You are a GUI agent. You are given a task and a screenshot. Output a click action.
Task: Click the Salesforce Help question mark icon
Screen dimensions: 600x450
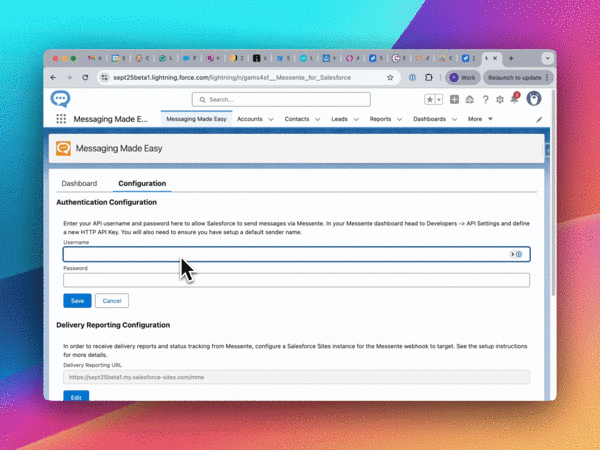tap(485, 99)
